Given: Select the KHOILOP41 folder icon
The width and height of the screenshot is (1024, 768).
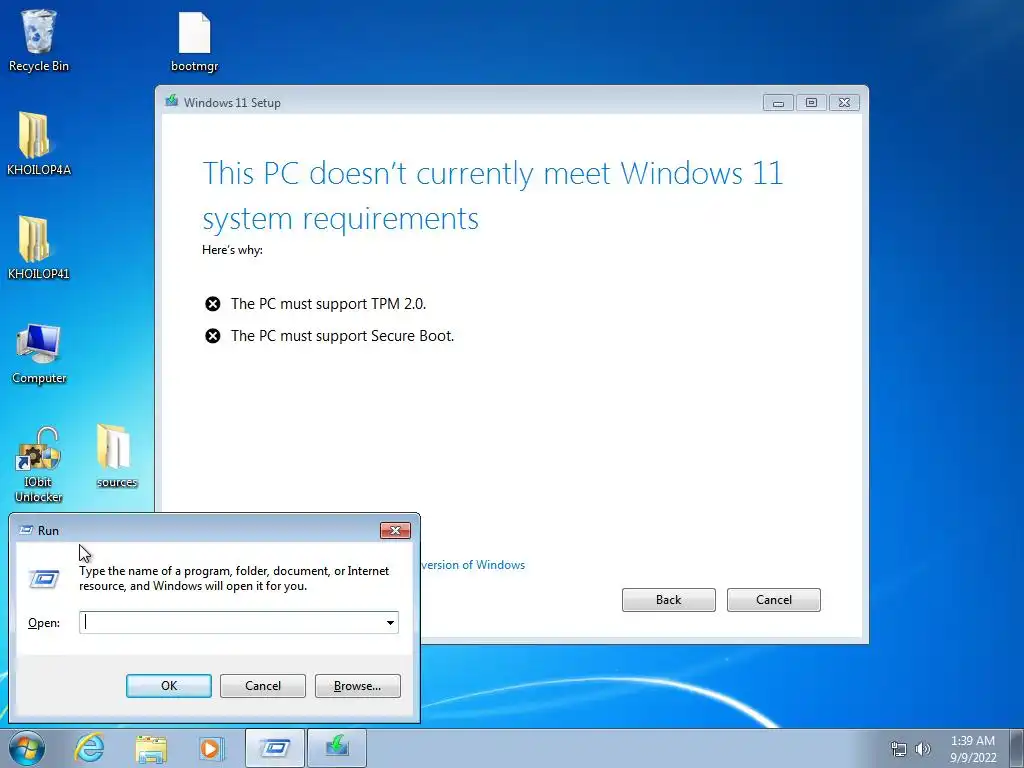Looking at the screenshot, I should 39,248.
